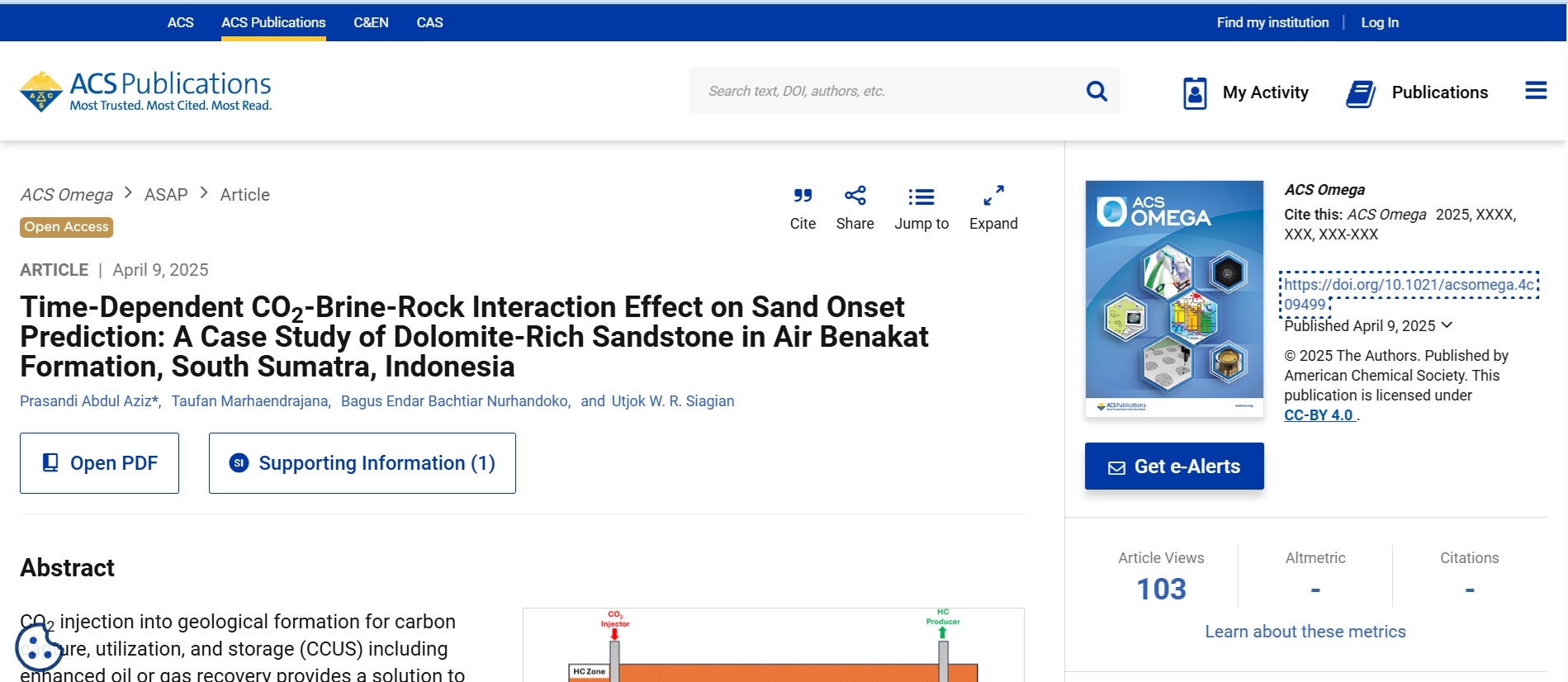Select the ACS top navigation item
The width and height of the screenshot is (1568, 682).
180,22
